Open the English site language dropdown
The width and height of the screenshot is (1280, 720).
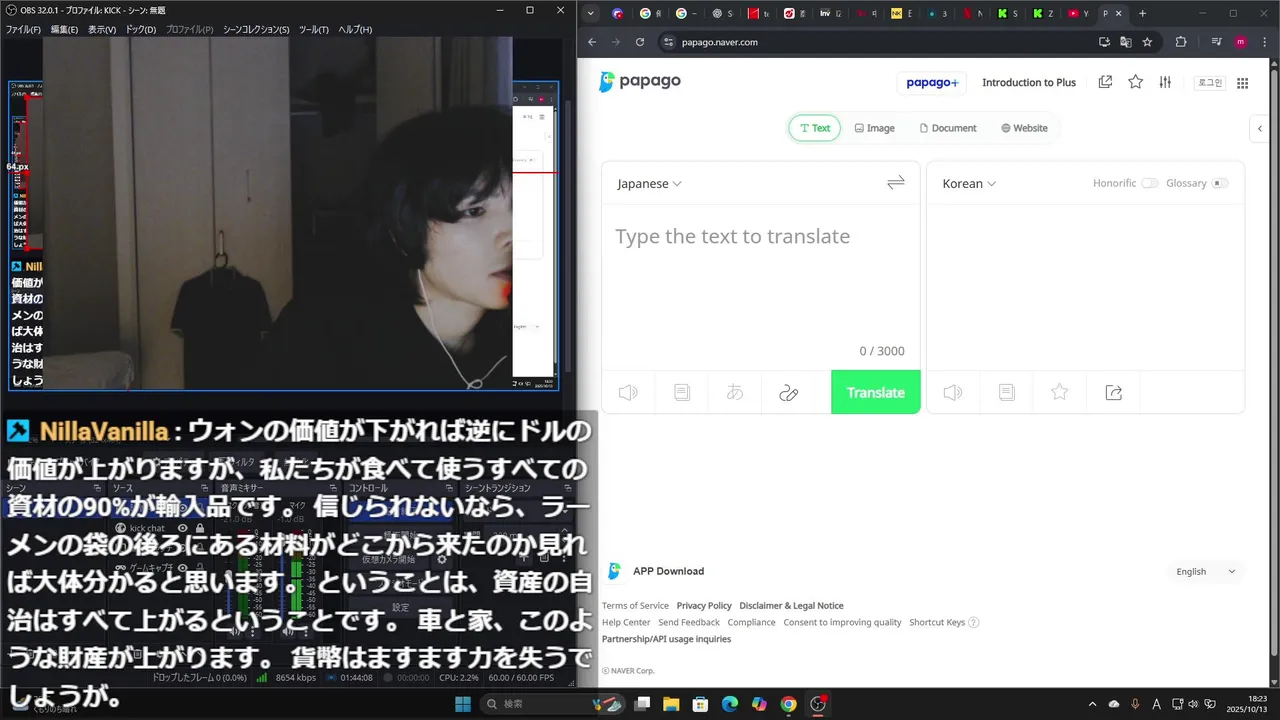pos(1205,571)
